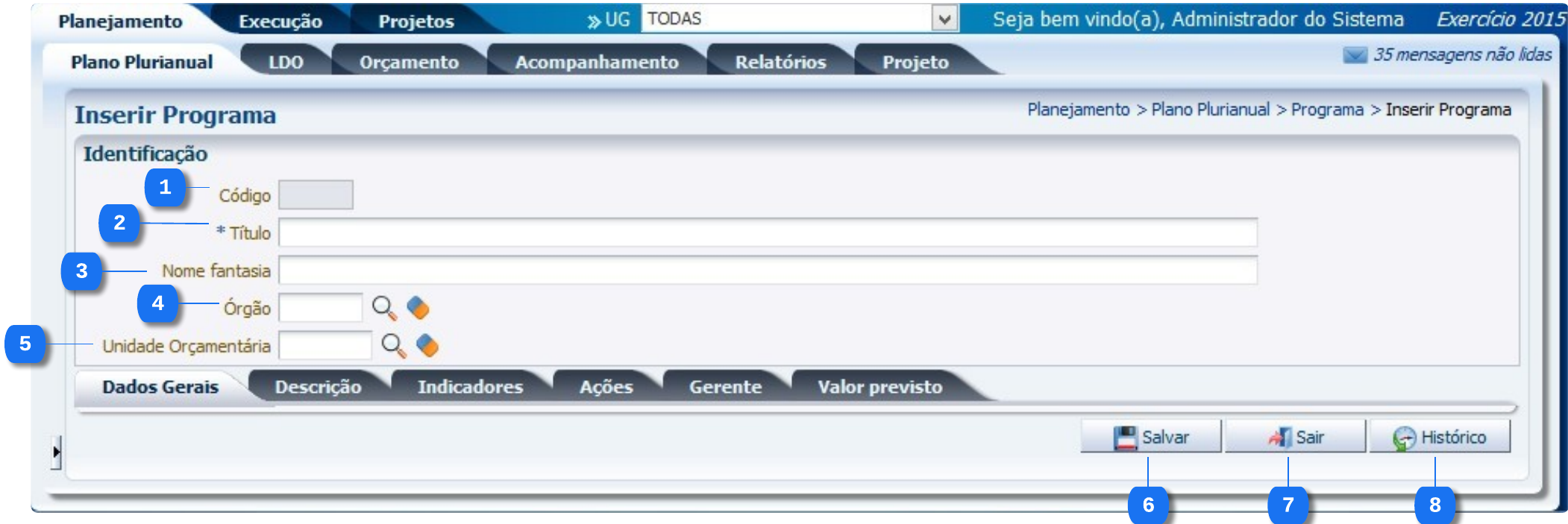The image size is (1568, 524).
Task: Click the Órgão eraser clear icon
Action: 418,308
